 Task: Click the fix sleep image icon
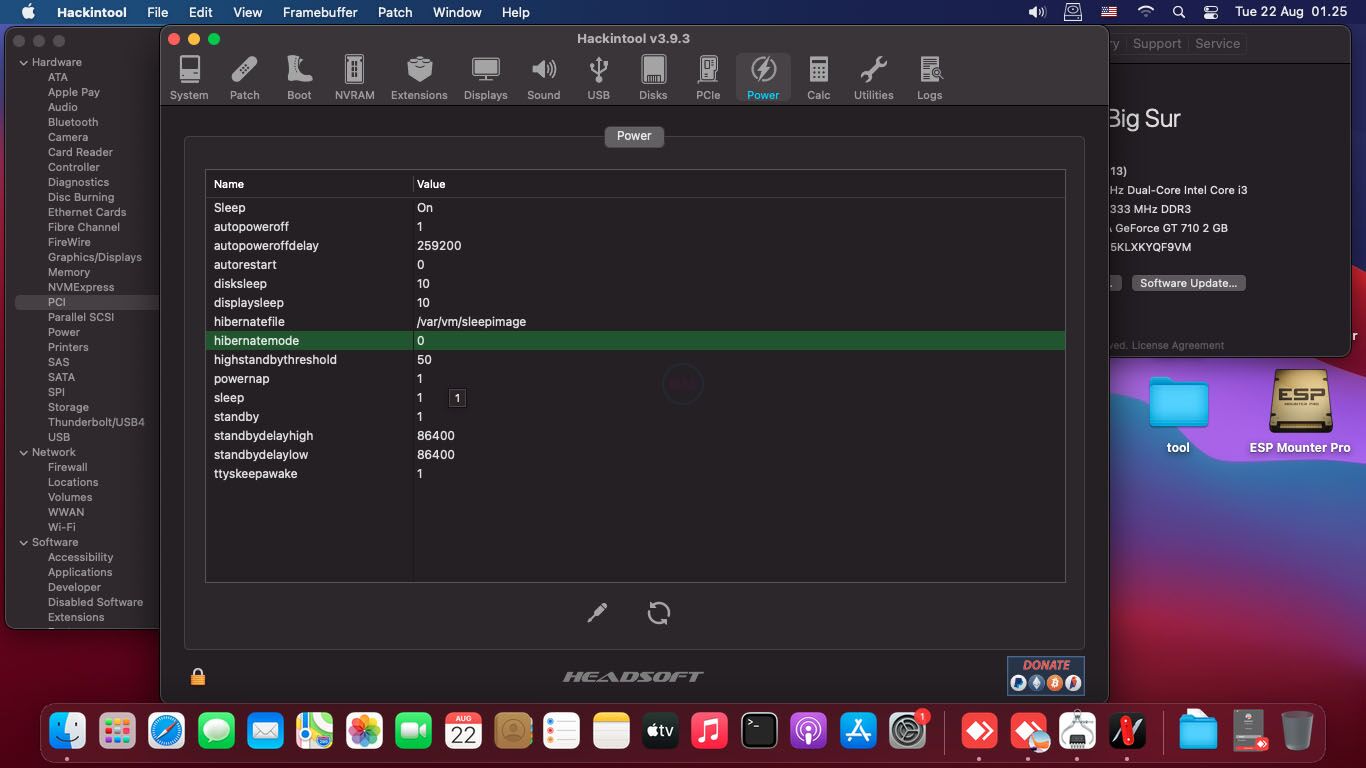pos(597,613)
